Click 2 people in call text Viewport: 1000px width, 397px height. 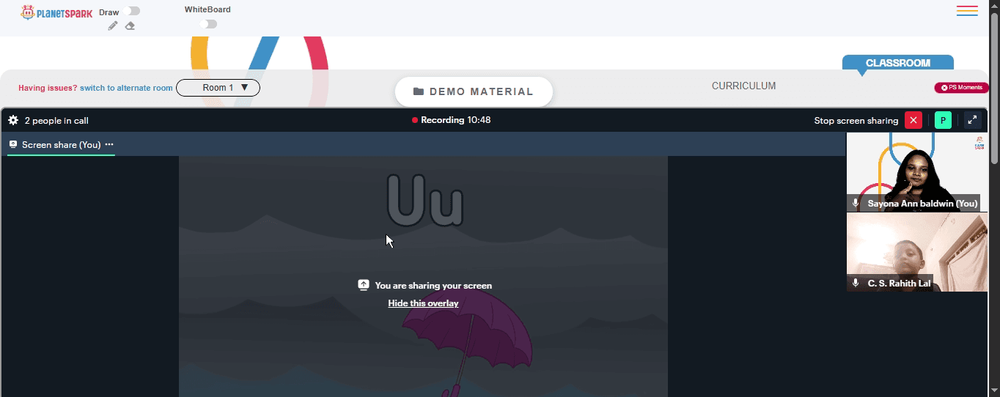[57, 121]
